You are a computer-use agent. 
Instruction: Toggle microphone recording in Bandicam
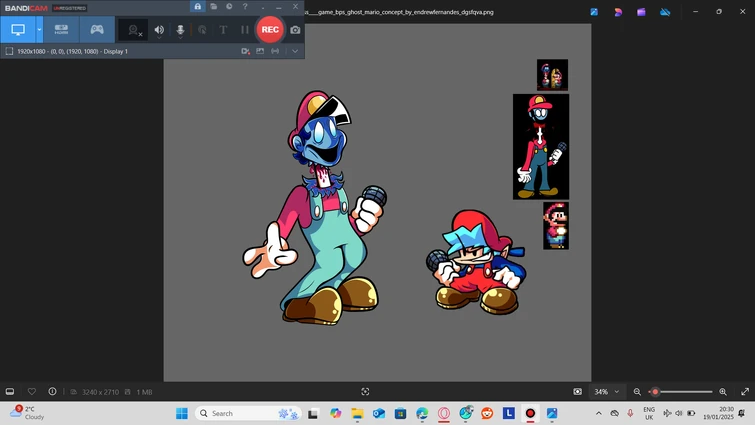pyautogui.click(x=180, y=30)
